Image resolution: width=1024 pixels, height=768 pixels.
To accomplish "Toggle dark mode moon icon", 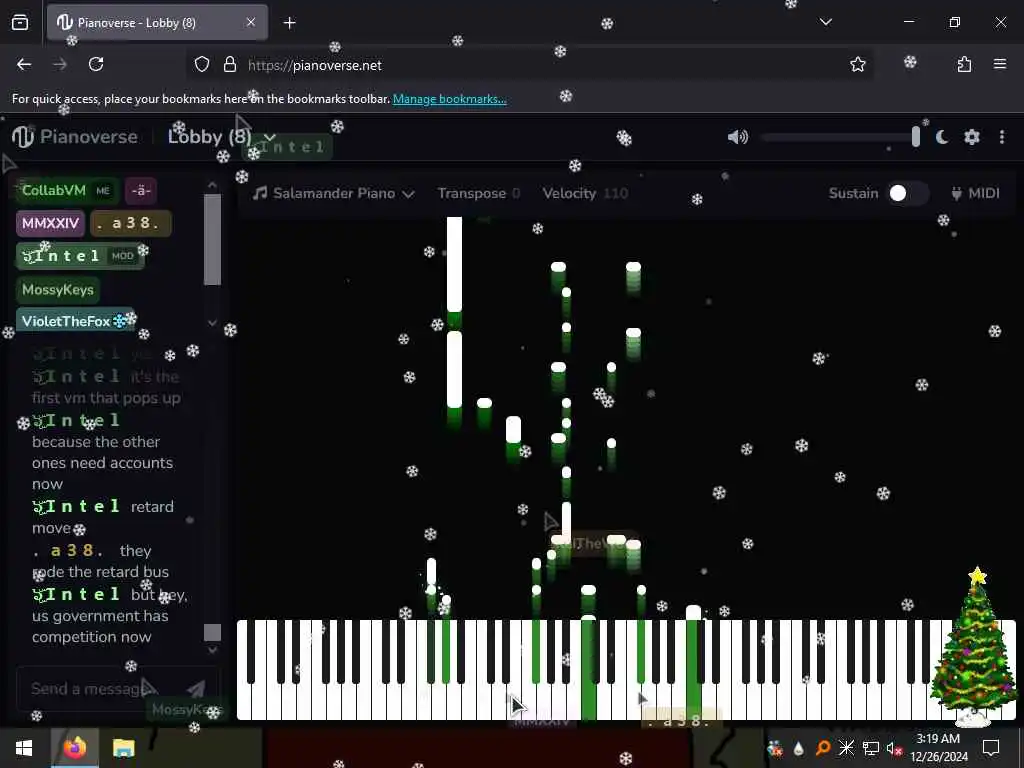I will [x=942, y=136].
